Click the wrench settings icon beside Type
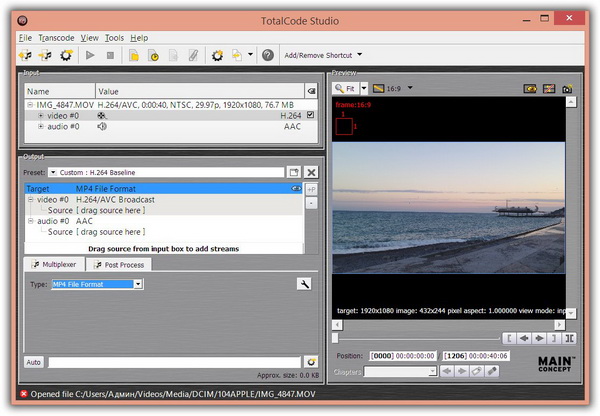Image resolution: width=600 pixels, height=416 pixels. (304, 285)
